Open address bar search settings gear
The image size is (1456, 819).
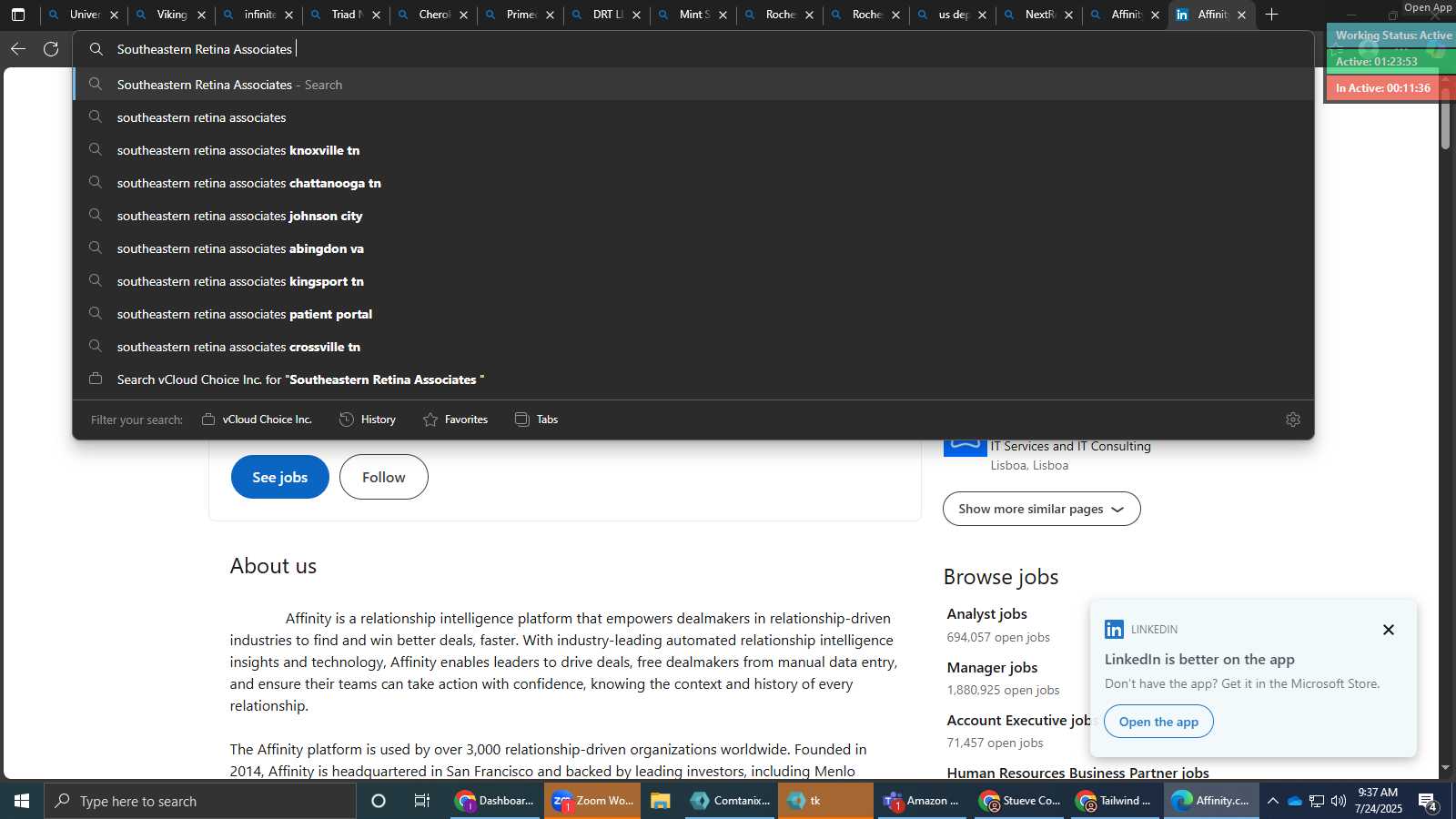coord(1293,420)
